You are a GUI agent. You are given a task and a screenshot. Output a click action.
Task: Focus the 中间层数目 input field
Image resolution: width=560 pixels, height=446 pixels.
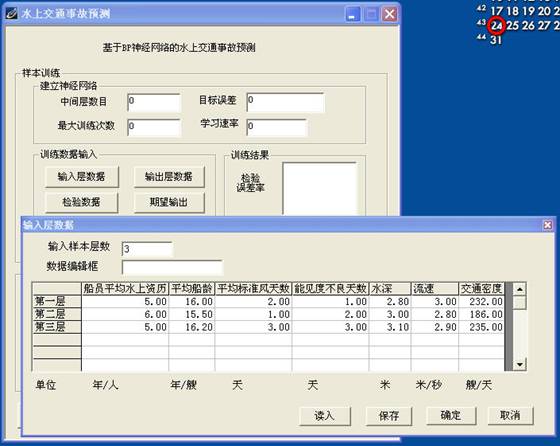pos(154,102)
